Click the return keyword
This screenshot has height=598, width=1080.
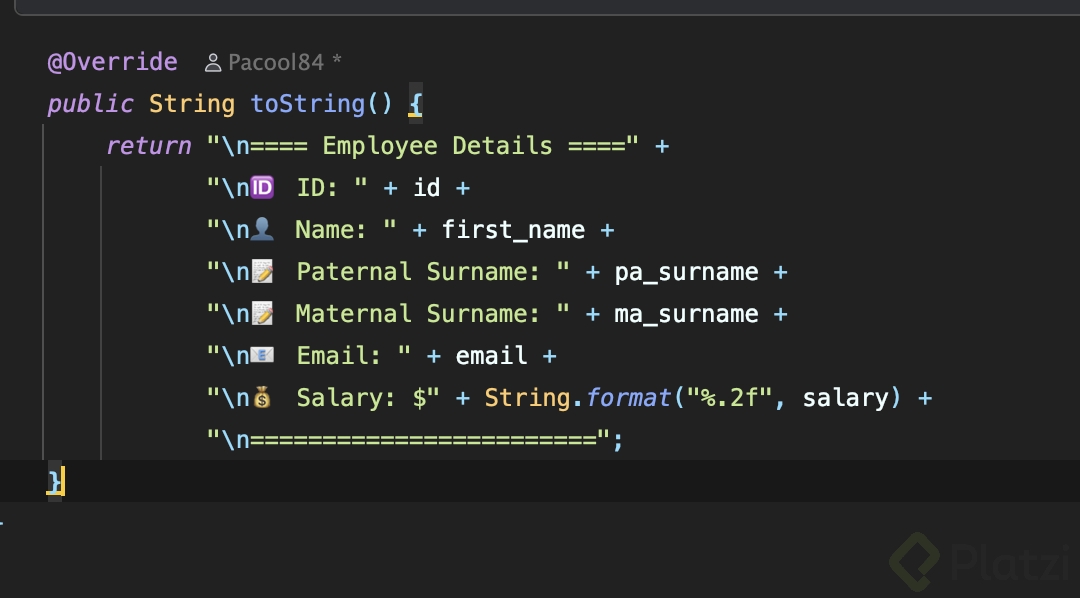pyautogui.click(x=148, y=146)
